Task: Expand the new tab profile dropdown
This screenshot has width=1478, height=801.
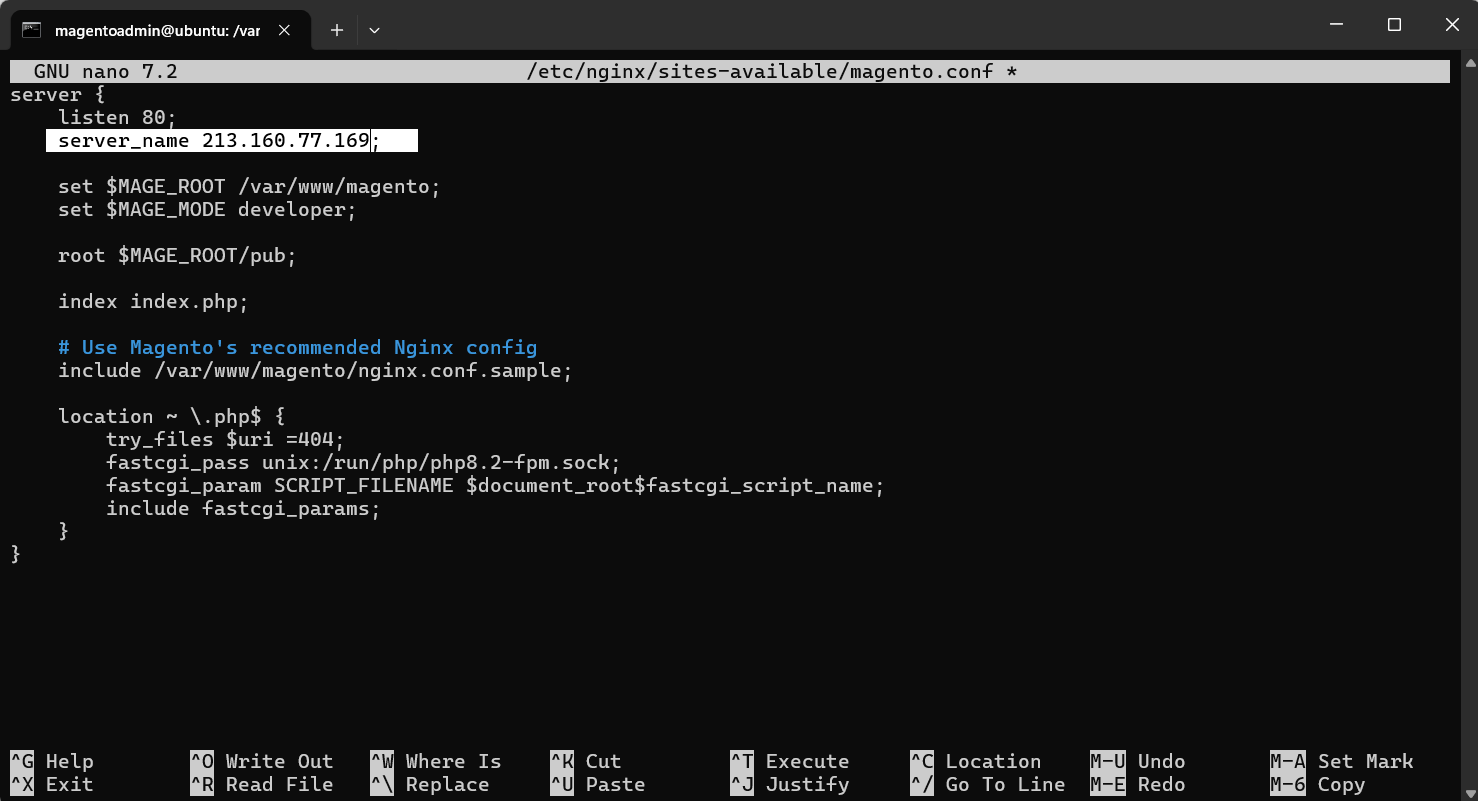Action: (374, 30)
